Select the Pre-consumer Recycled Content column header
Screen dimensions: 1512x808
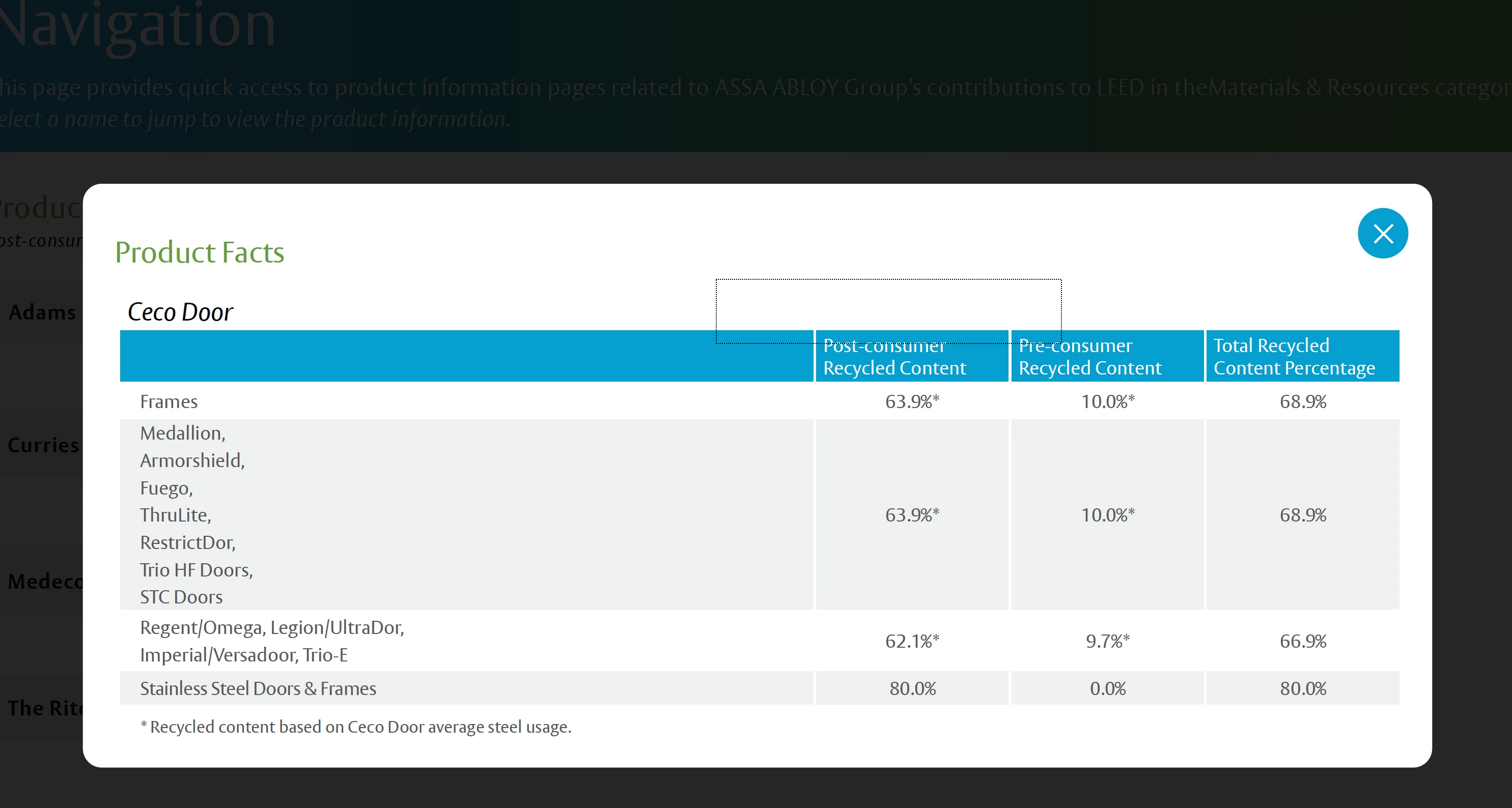pos(1106,357)
